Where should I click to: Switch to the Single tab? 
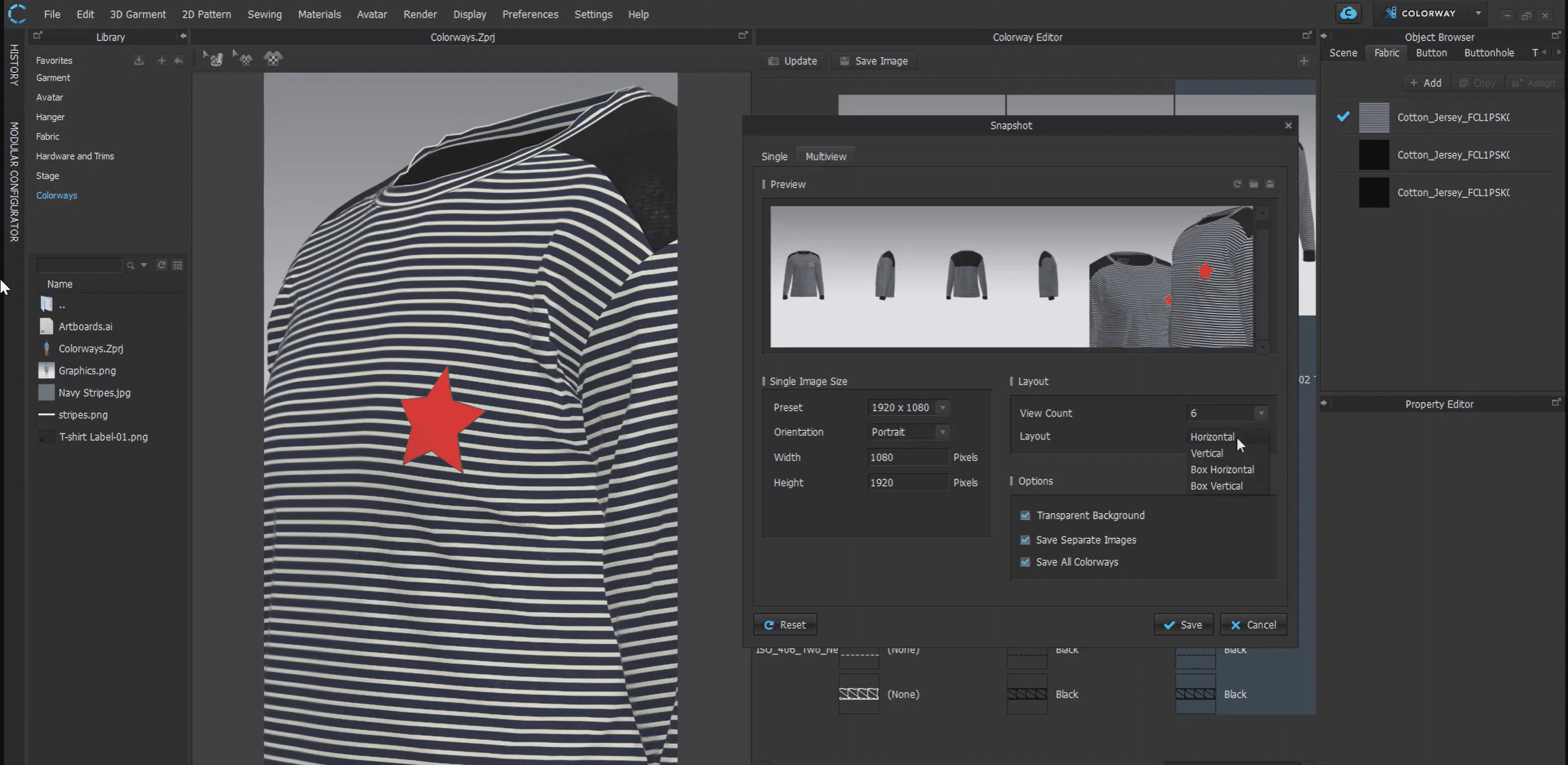coord(774,156)
